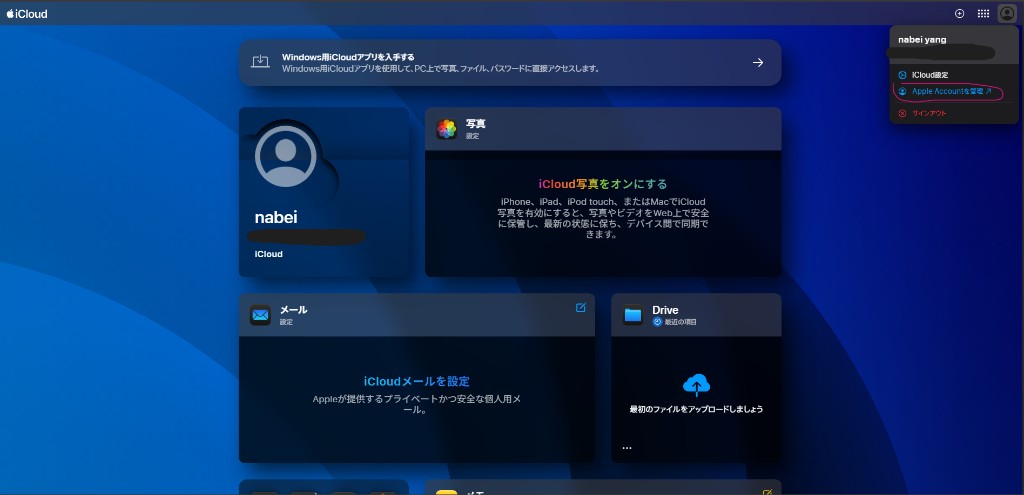Click the cloud upload icon in Drive

[x=696, y=385]
